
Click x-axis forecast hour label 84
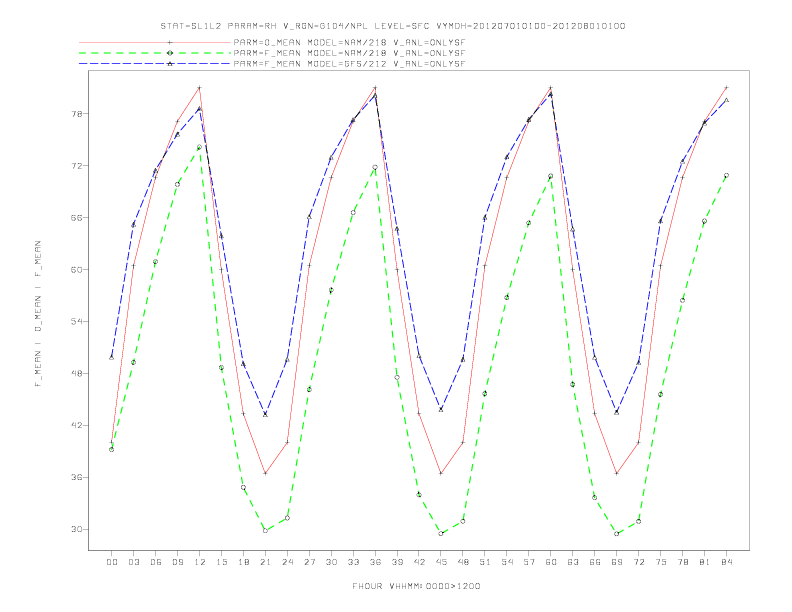[726, 562]
